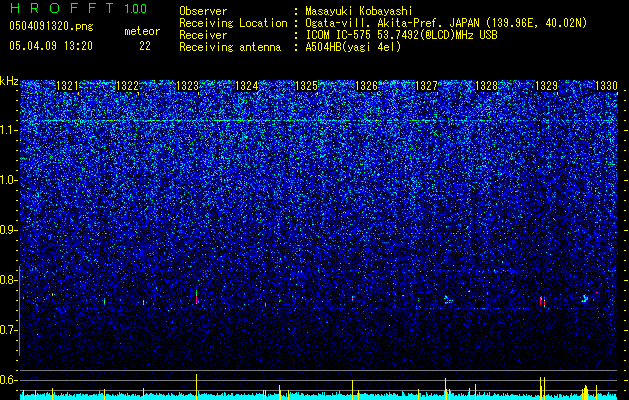Click the 1.1 kHz axis label
Viewport: 629px width, 400px height.
pyautogui.click(x=9, y=130)
